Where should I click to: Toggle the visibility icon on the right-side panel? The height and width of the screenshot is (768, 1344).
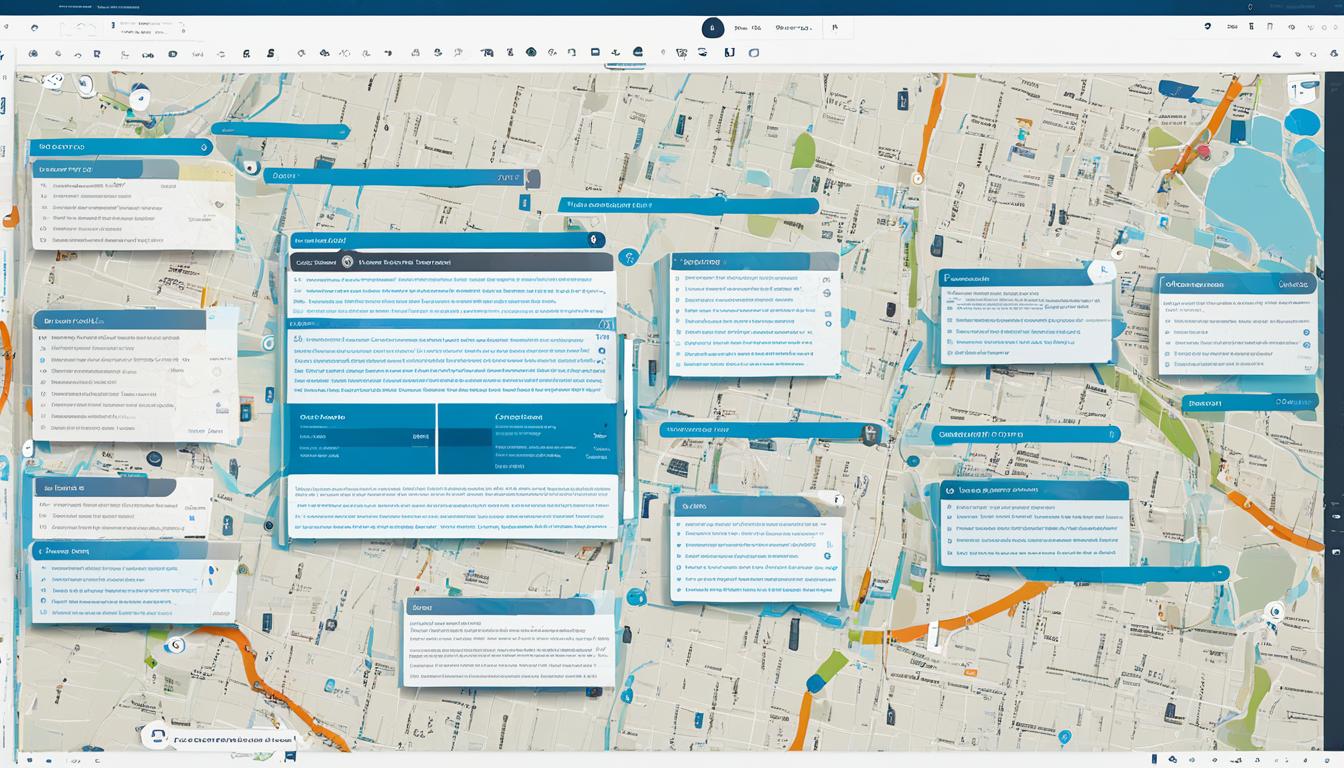[1306, 332]
